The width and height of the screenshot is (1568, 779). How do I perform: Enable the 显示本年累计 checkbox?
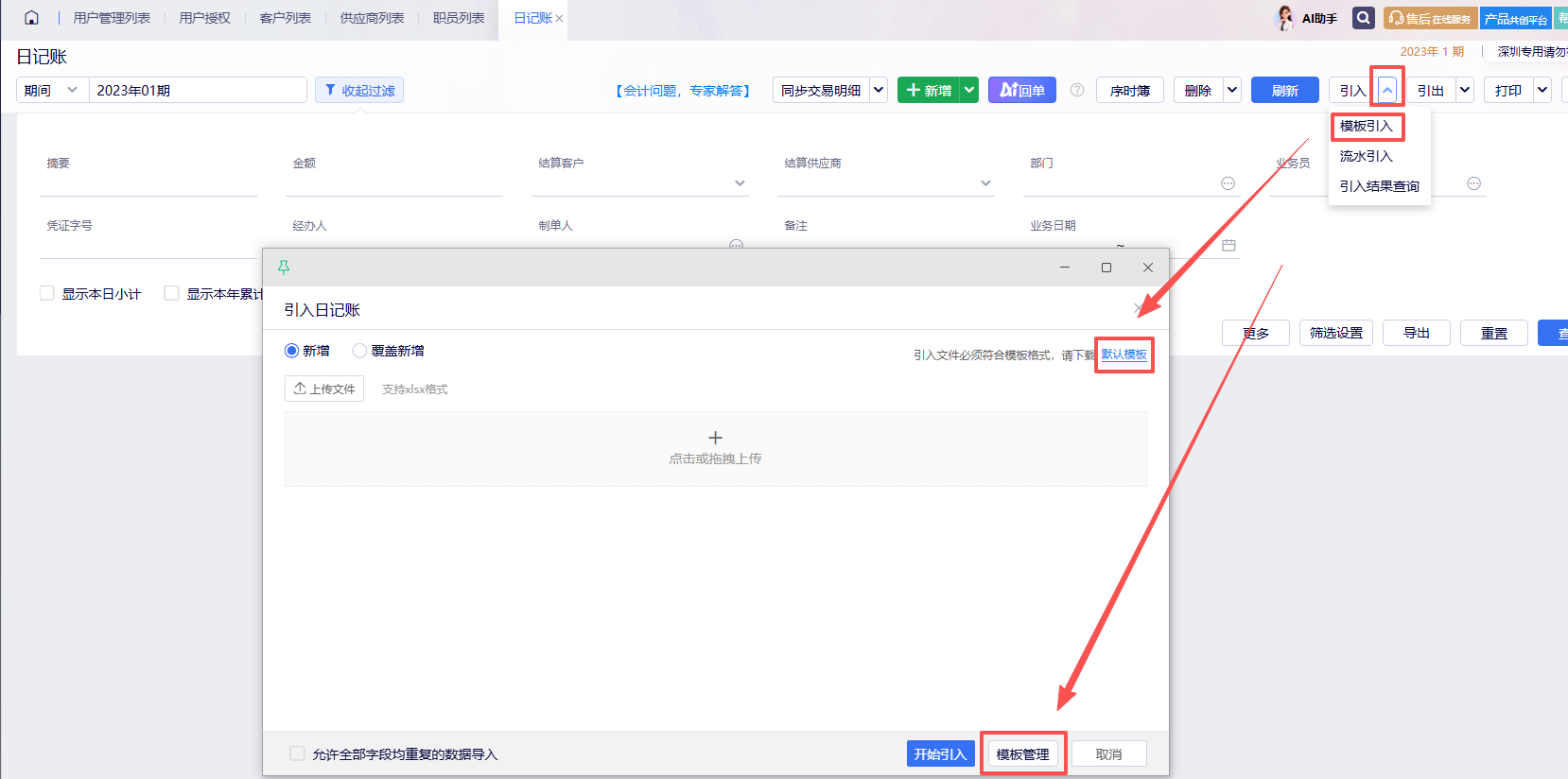[171, 293]
